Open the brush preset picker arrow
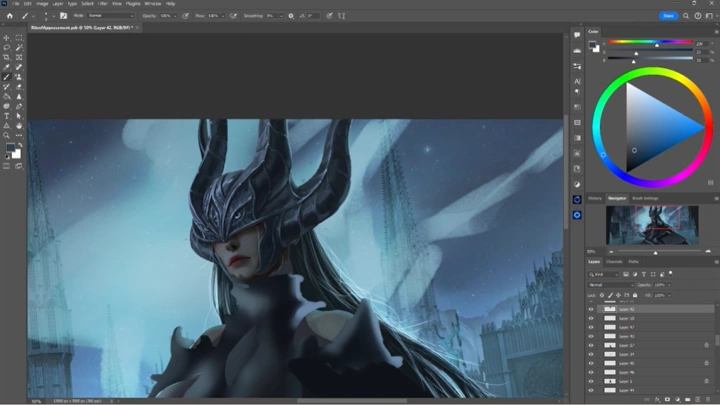Screen dimensions: 720x405 coord(53,16)
